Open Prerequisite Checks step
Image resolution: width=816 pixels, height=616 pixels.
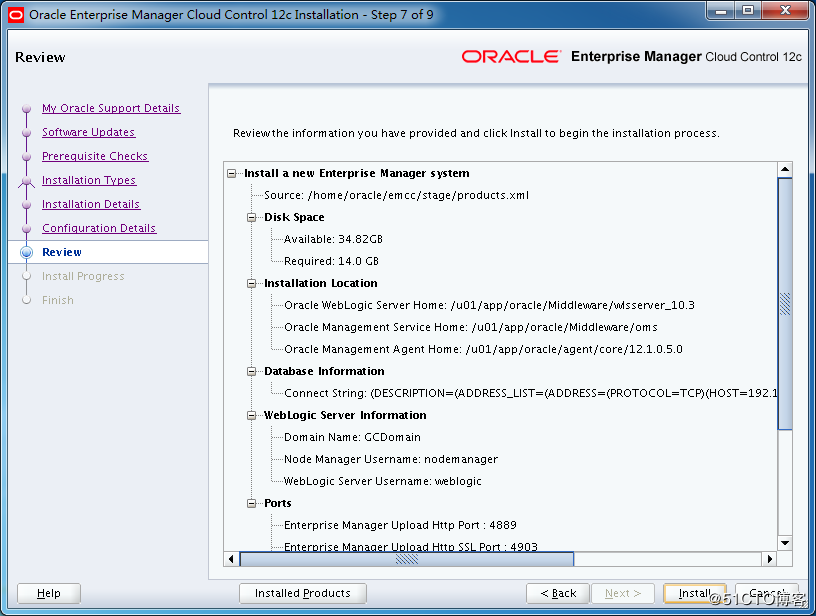95,156
